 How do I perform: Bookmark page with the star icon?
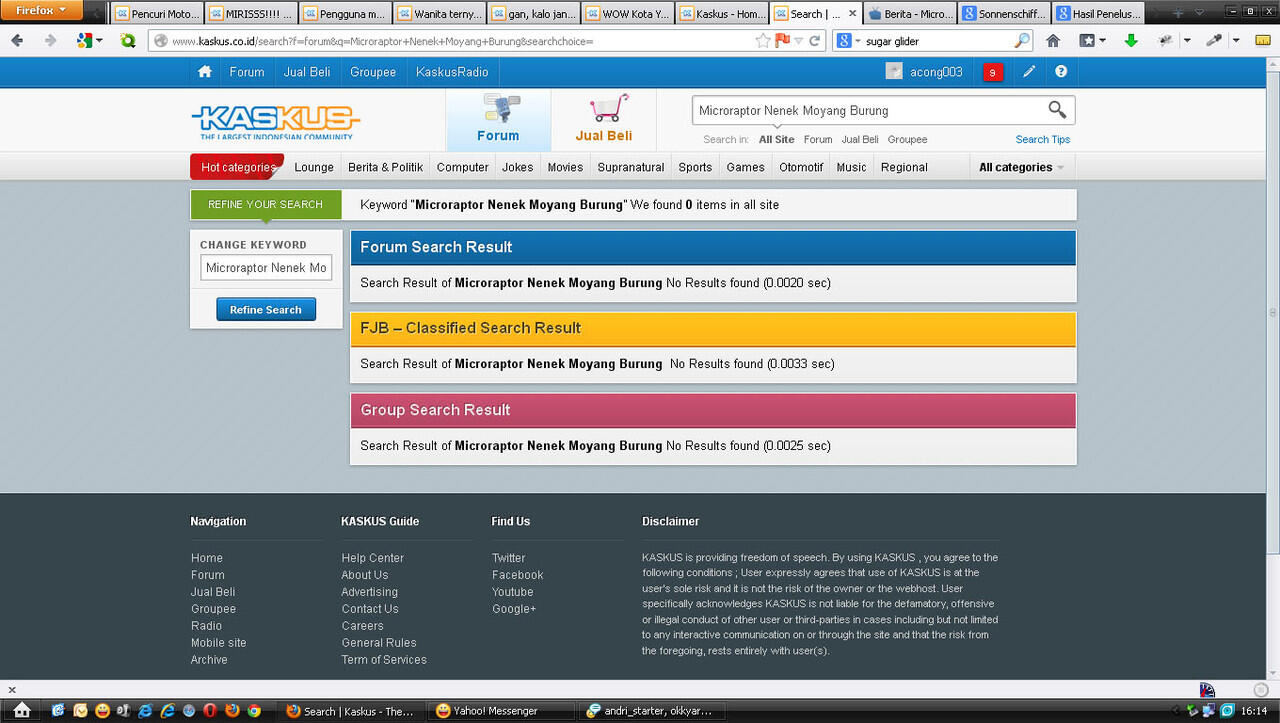tap(763, 41)
